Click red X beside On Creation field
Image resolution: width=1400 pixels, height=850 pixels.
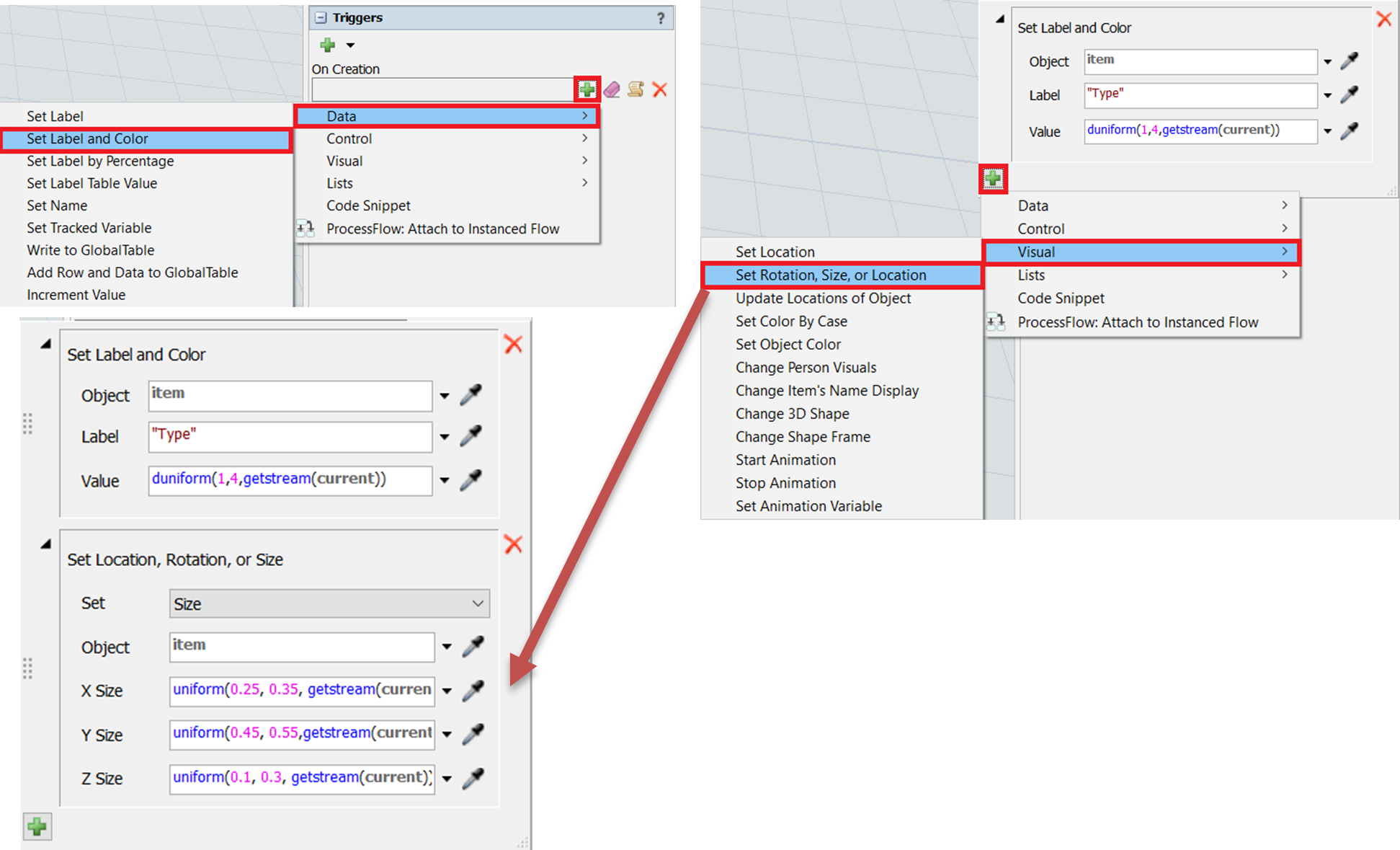(659, 89)
